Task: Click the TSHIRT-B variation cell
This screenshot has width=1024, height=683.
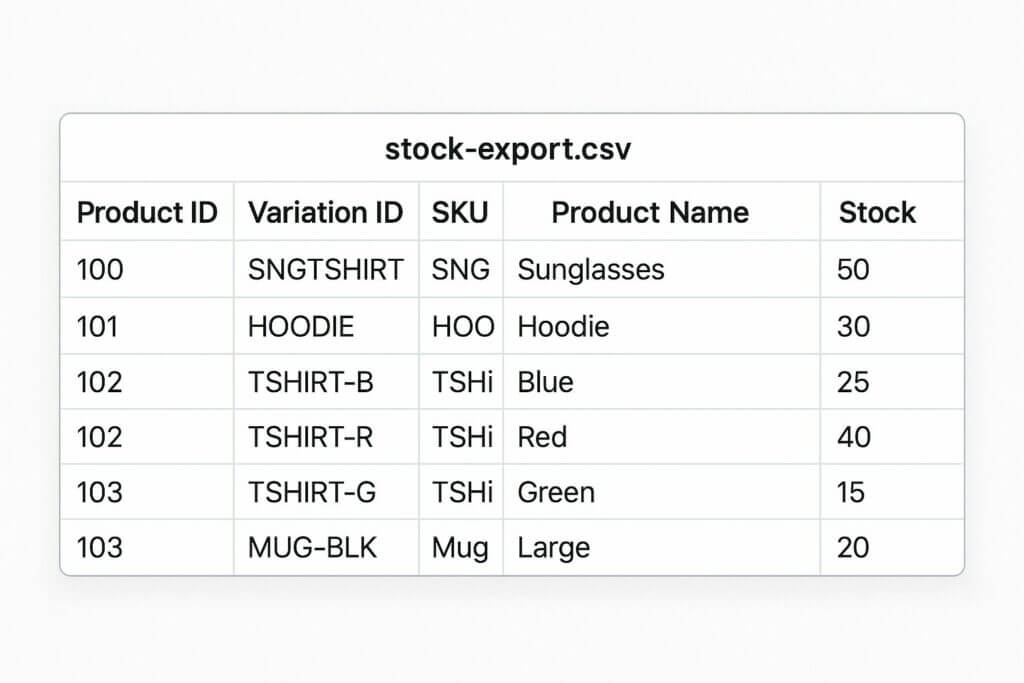Action: click(311, 382)
